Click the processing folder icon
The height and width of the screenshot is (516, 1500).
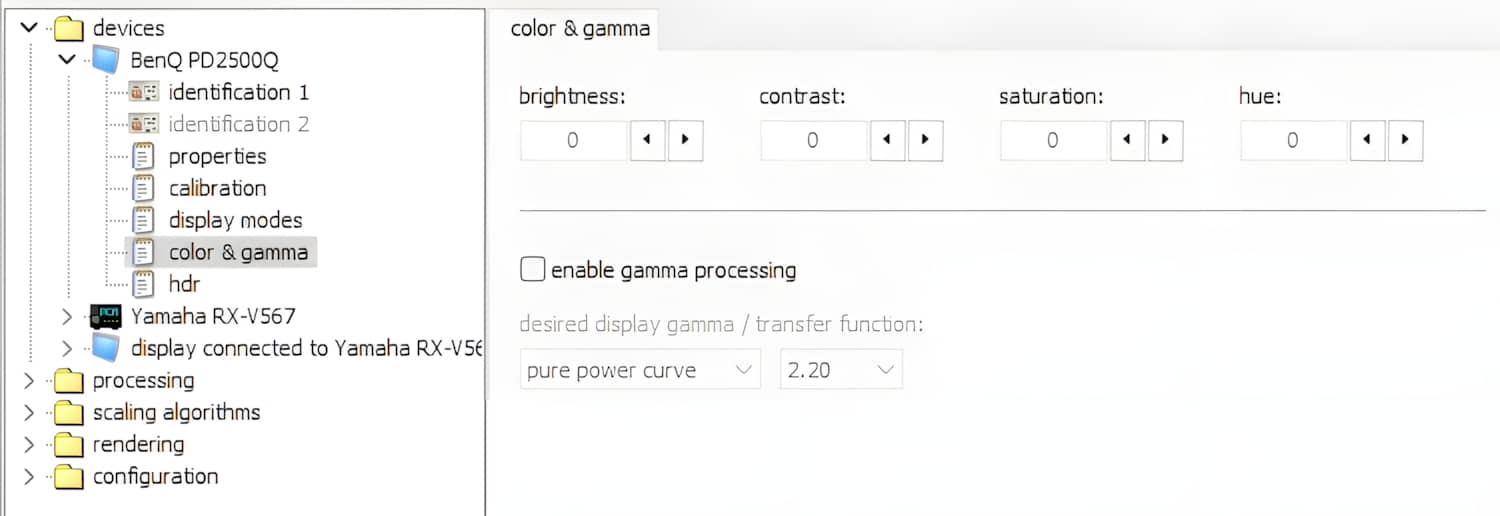[x=68, y=381]
